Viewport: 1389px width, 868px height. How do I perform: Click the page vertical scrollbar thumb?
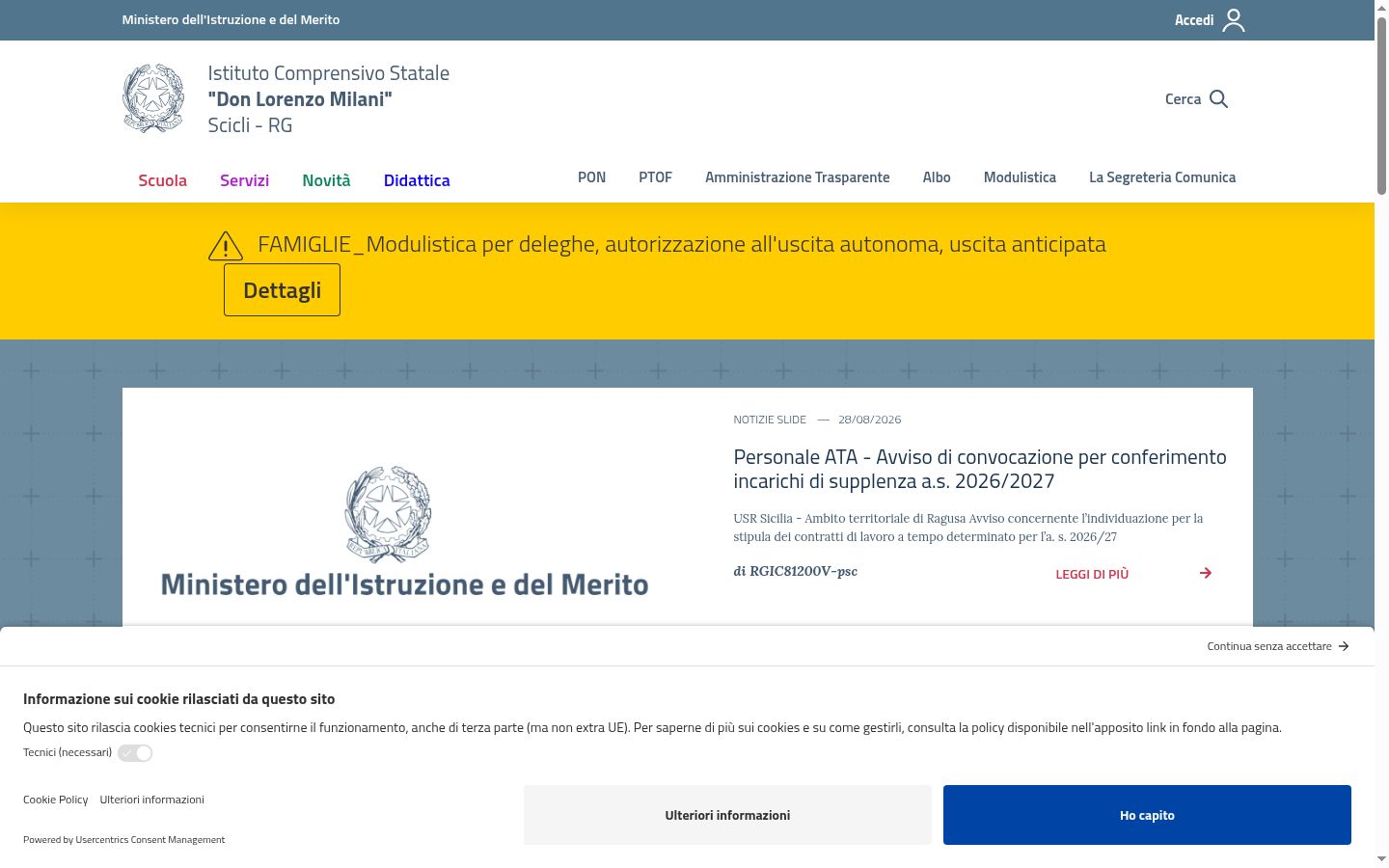1381,106
